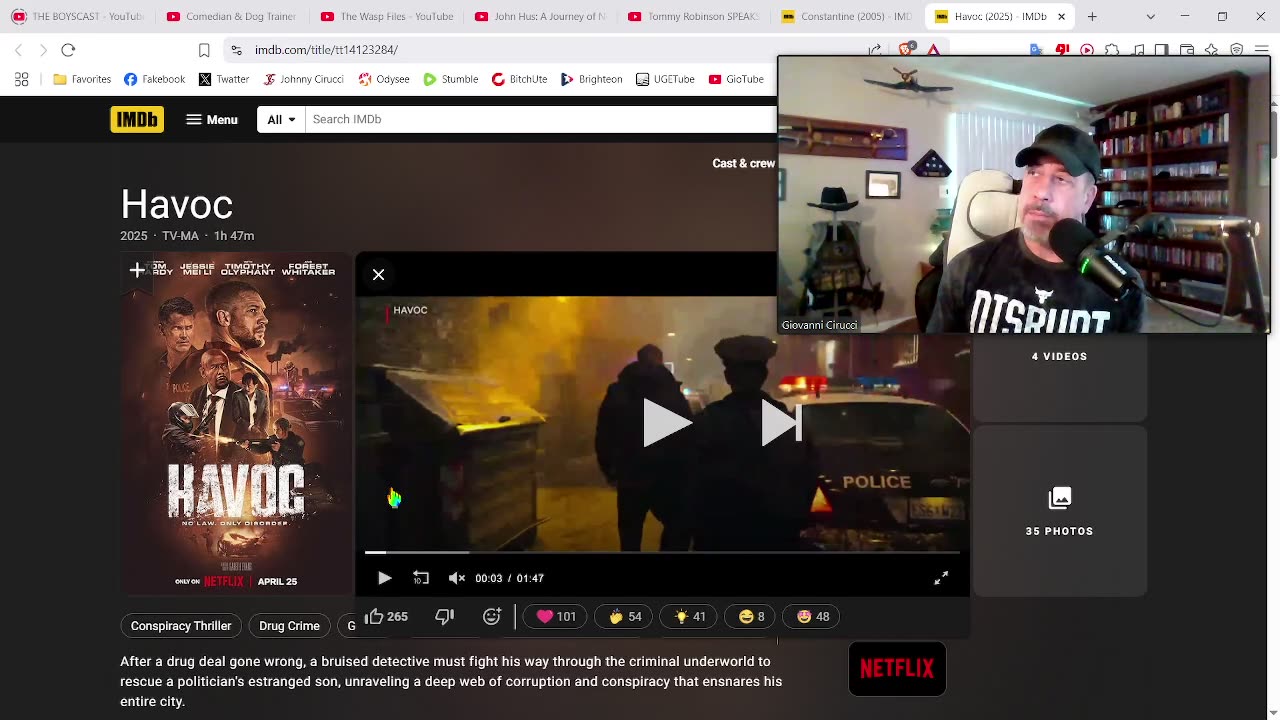Open the tab search dropdown arrow

click(1150, 16)
